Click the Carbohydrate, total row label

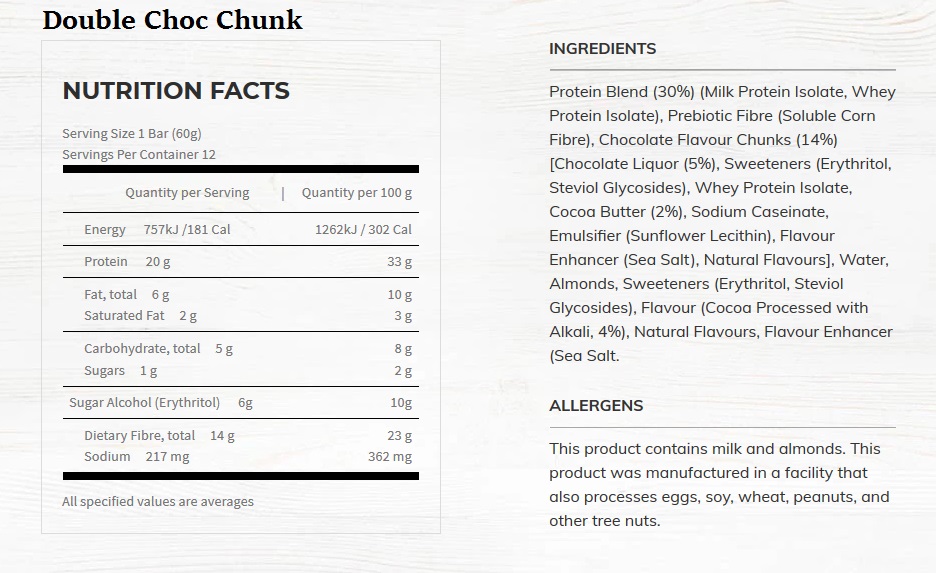(x=142, y=349)
